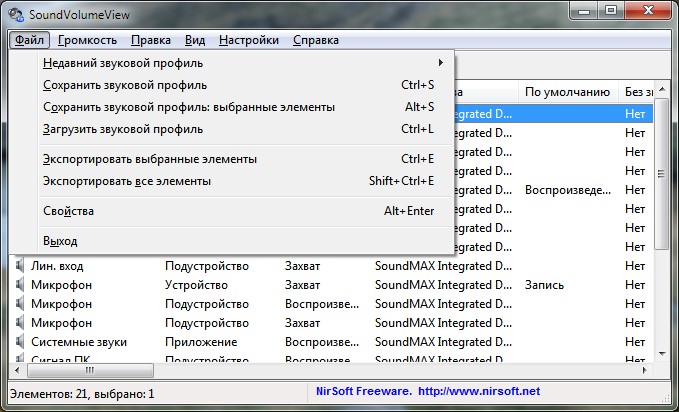Click the Без з... column header
The image size is (679, 412).
637,92
